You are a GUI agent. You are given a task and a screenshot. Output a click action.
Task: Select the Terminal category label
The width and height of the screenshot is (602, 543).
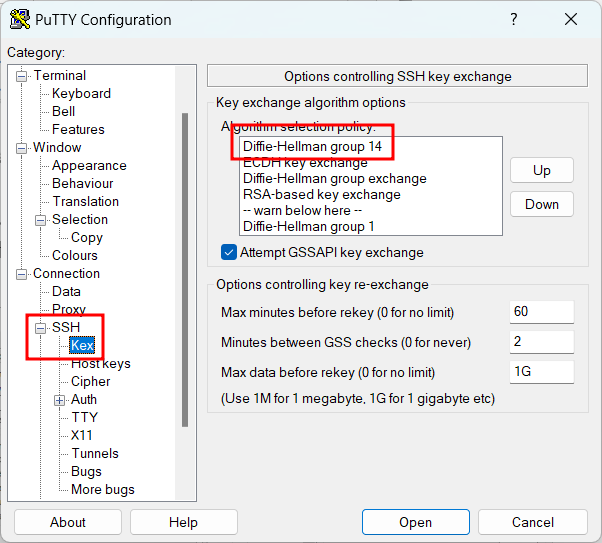point(60,75)
